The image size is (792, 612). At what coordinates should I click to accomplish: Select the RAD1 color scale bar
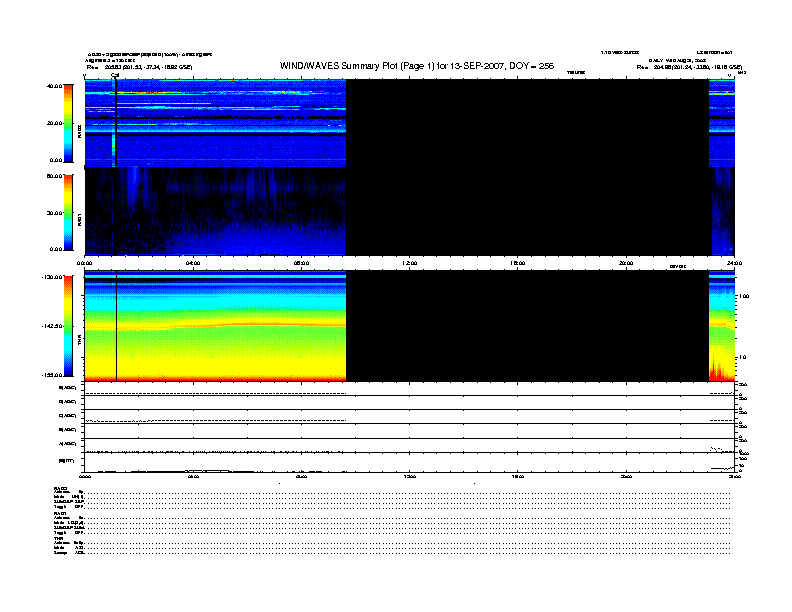tap(68, 213)
